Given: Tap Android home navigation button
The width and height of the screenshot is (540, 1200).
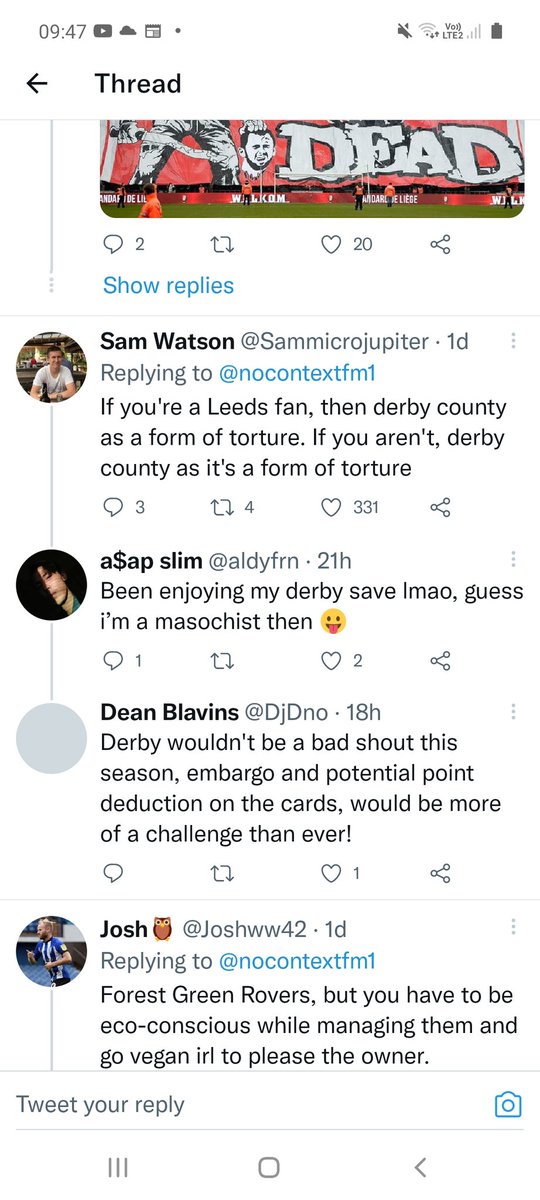Looking at the screenshot, I should tap(268, 1166).
